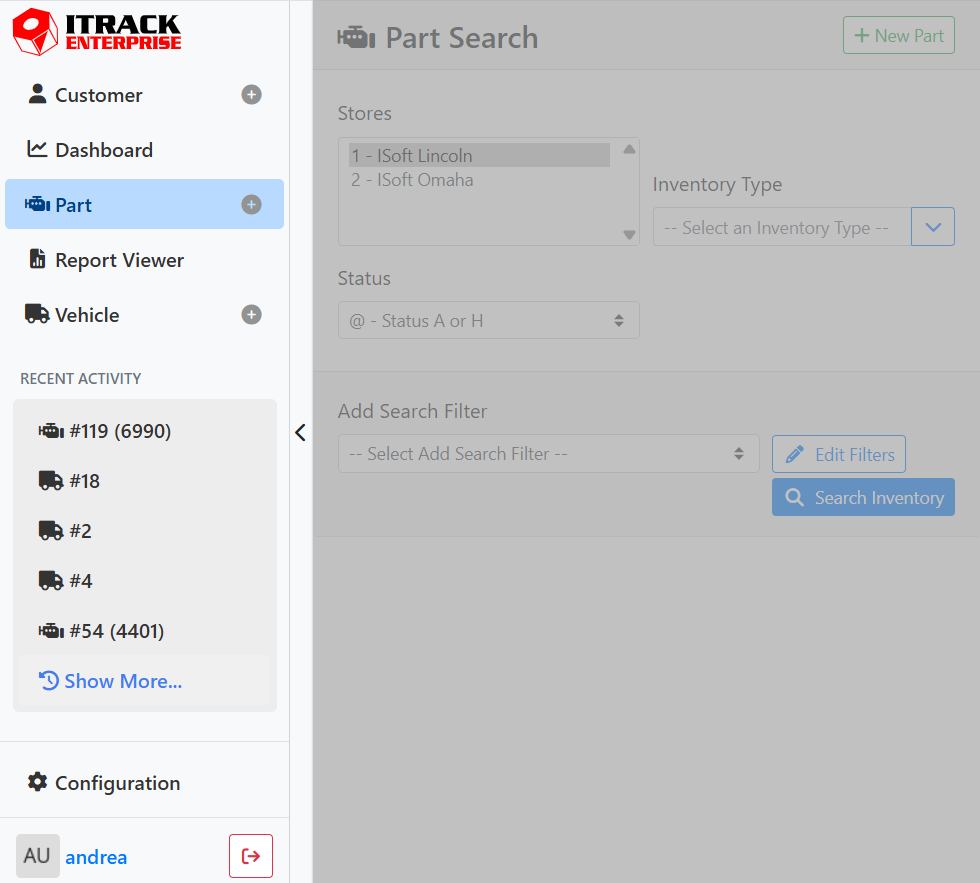Open Report Viewer from the sidebar
Image resolution: width=980 pixels, height=883 pixels.
119,260
